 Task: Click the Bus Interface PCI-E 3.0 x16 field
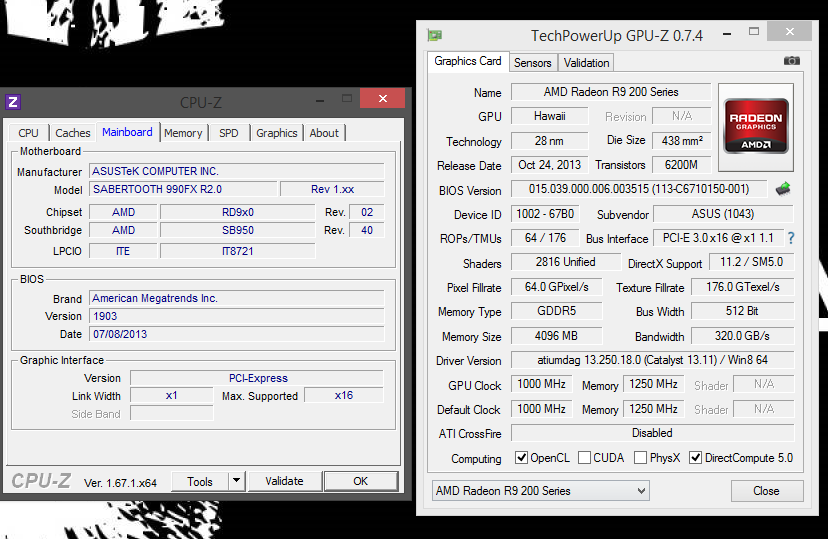pyautogui.click(x=718, y=238)
